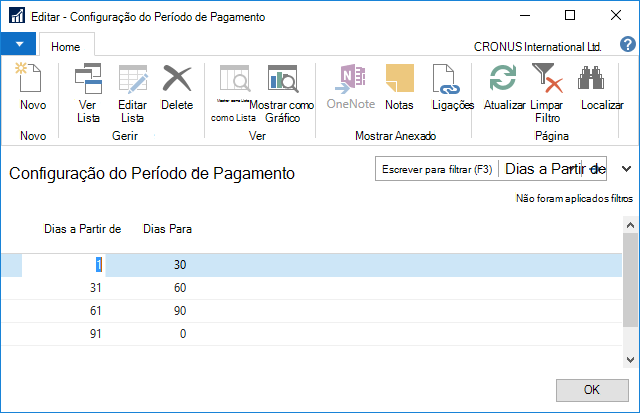This screenshot has height=413, width=640.
Task: Click Limpar Filtro clear filter icon
Action: 547,78
